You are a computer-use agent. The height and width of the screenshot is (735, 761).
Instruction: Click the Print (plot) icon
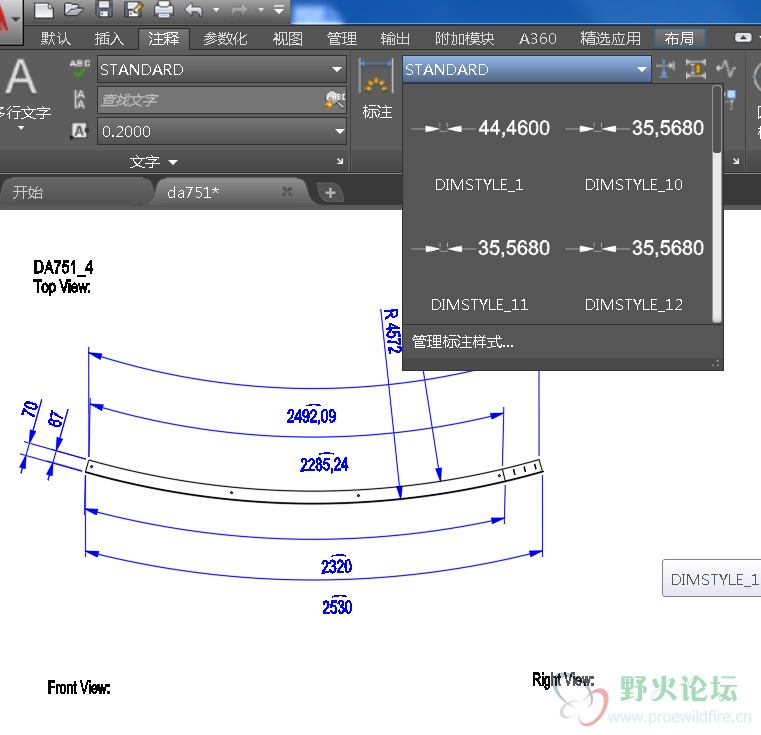[163, 10]
